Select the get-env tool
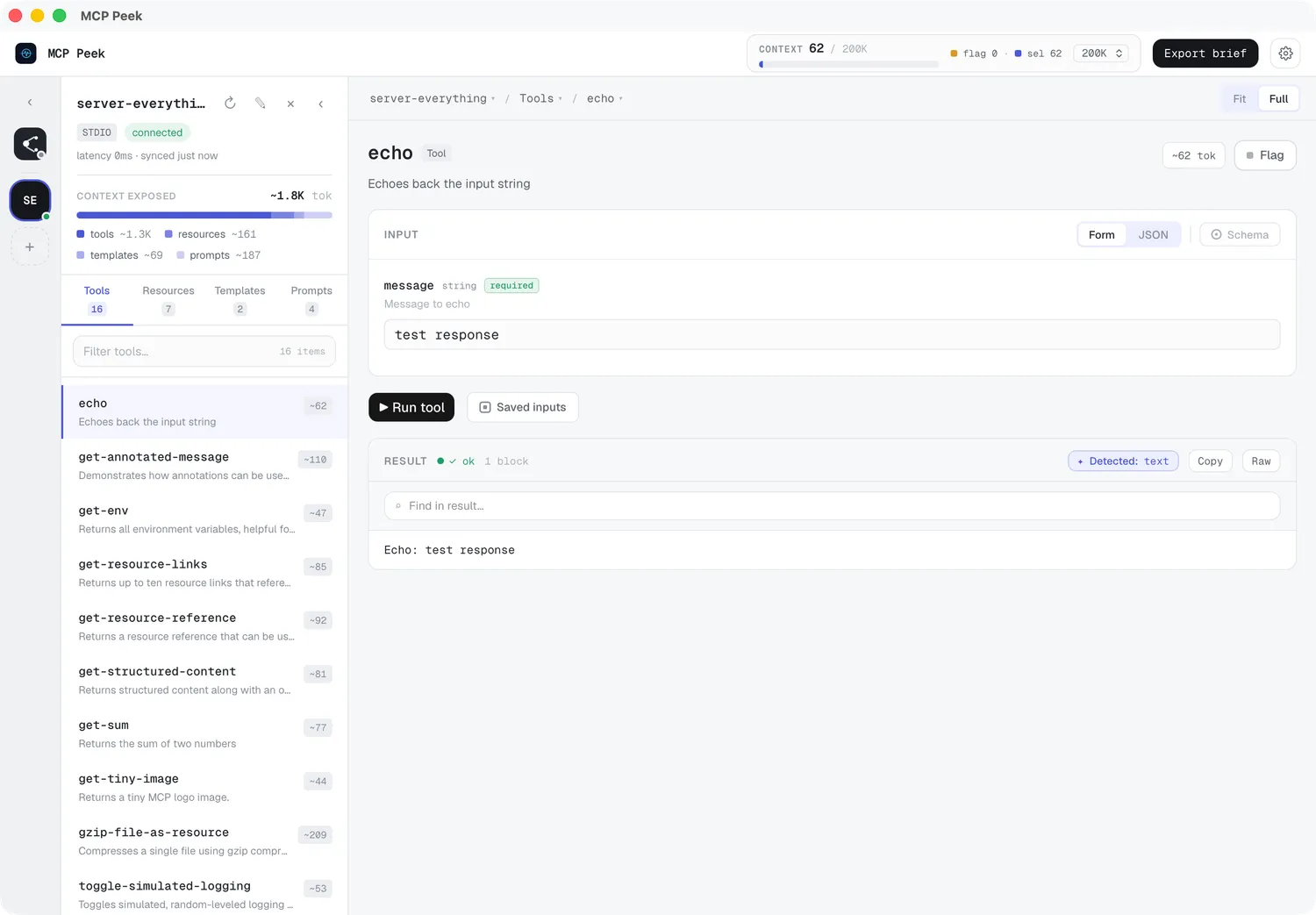 tap(204, 519)
